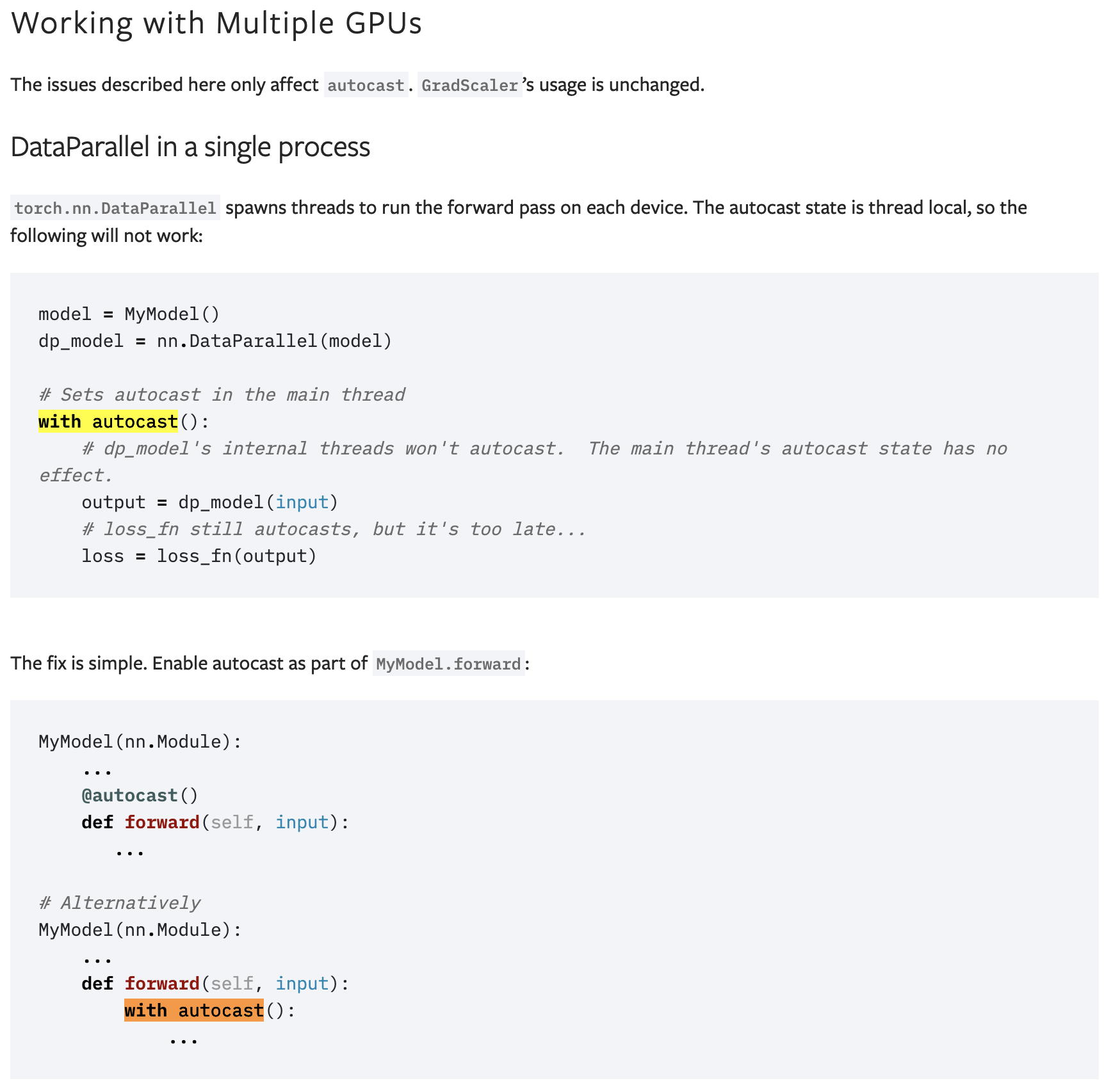The image size is (1104, 1092).
Task: Click the wrapped comment word "effect."
Action: (x=76, y=476)
